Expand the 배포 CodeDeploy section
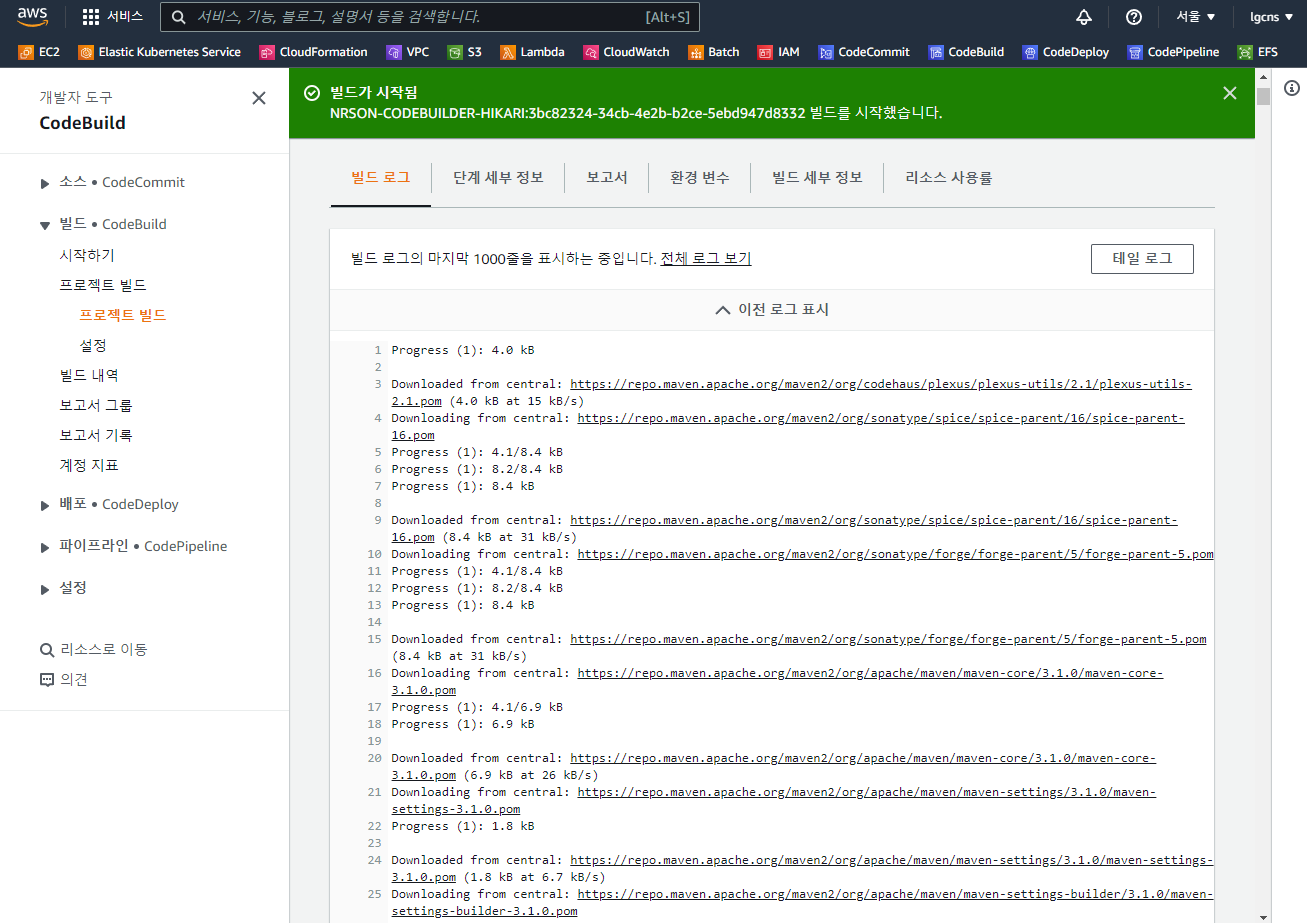The width and height of the screenshot is (1307, 923). (x=45, y=505)
